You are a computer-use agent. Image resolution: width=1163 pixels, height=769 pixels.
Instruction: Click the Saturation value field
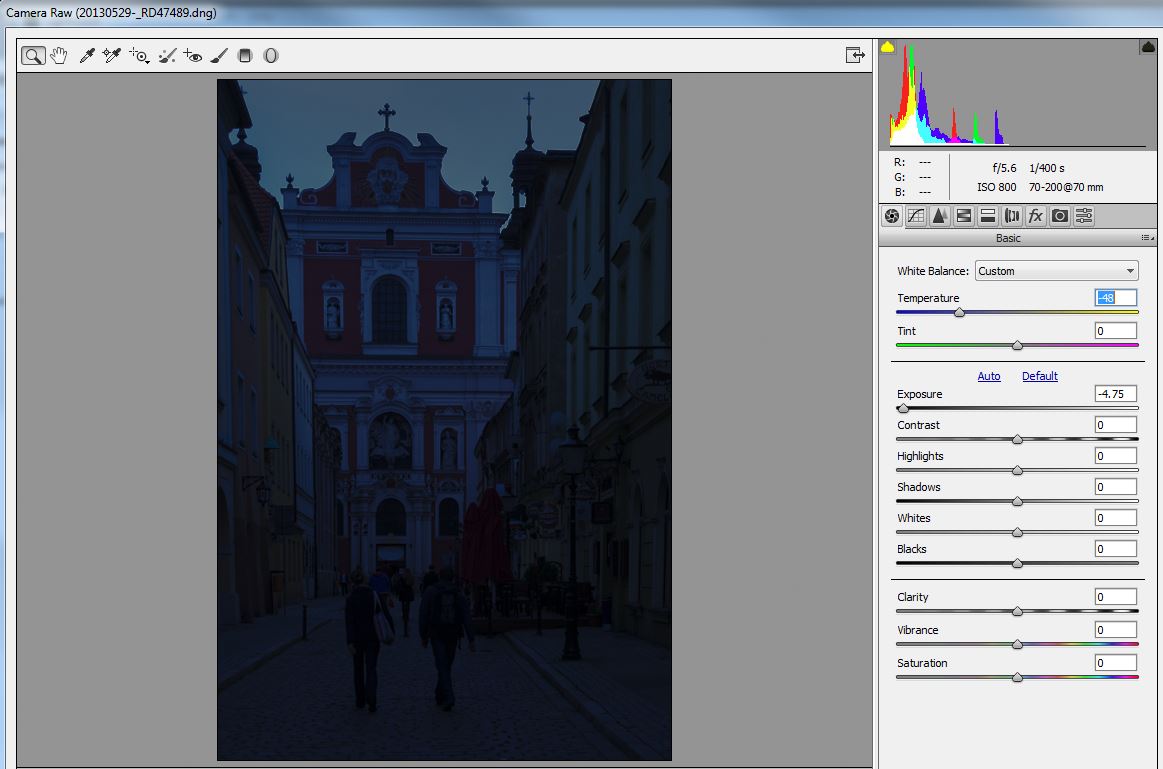[1116, 663]
